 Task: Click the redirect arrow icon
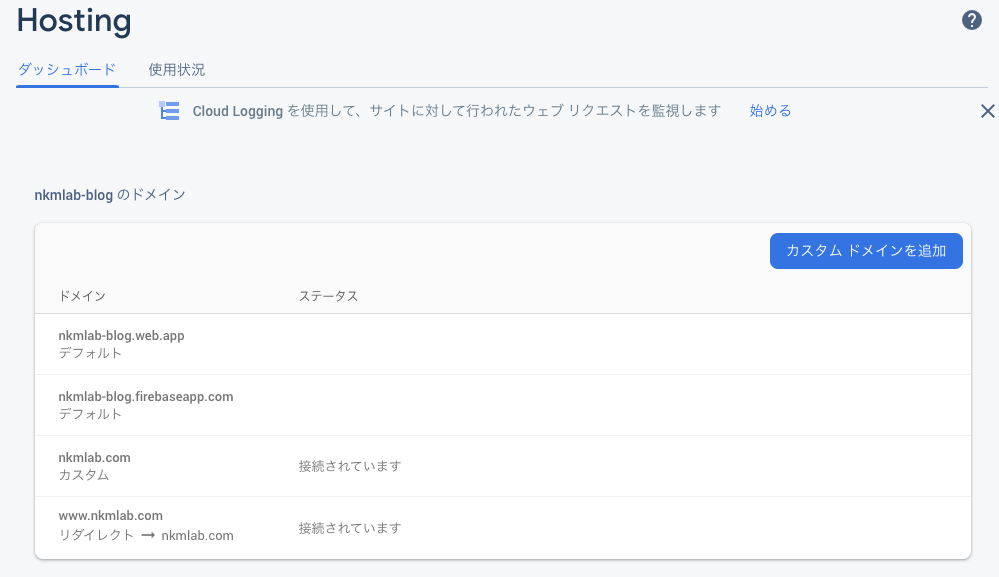pos(148,536)
